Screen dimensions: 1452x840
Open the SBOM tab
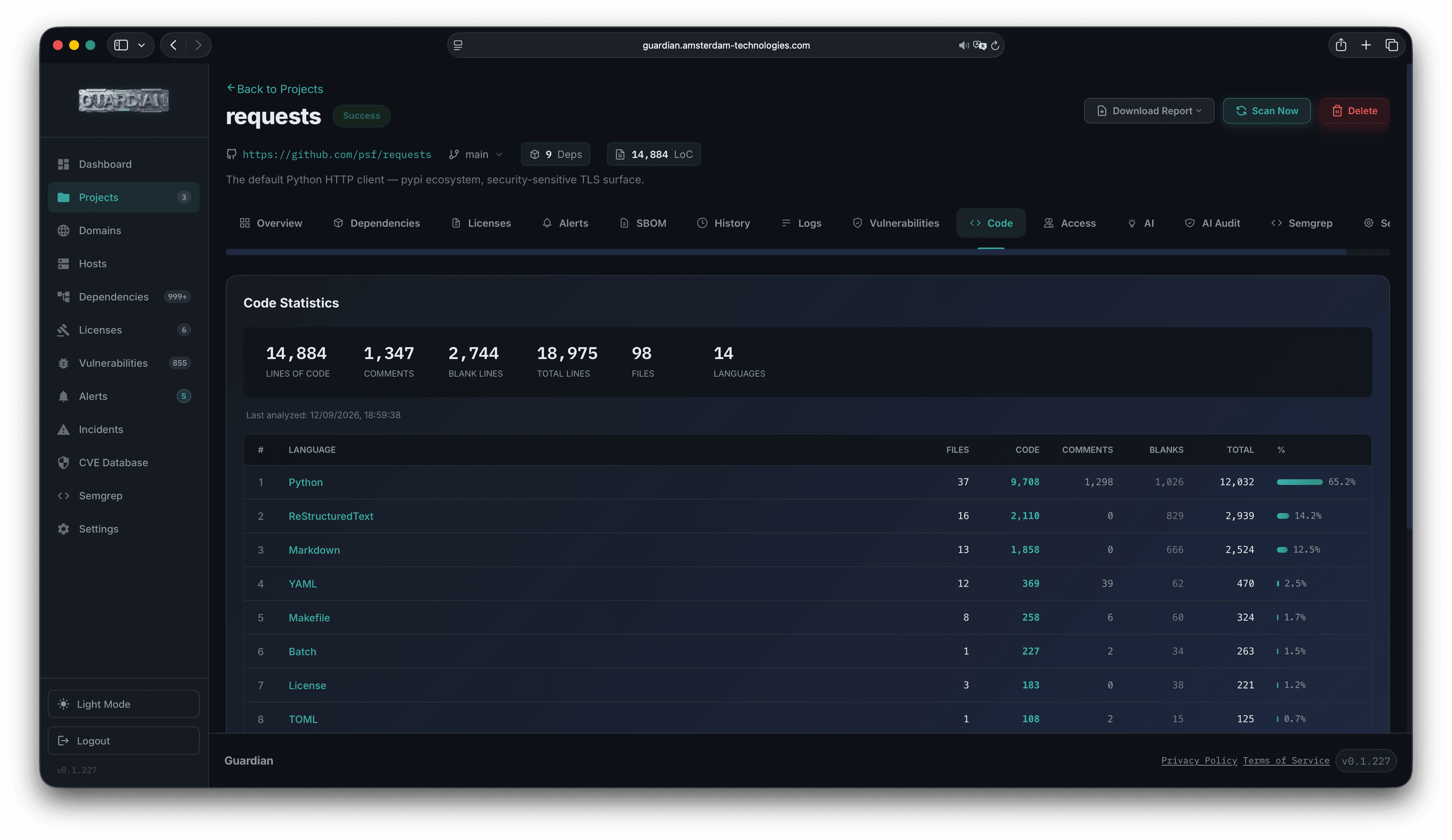click(x=642, y=223)
